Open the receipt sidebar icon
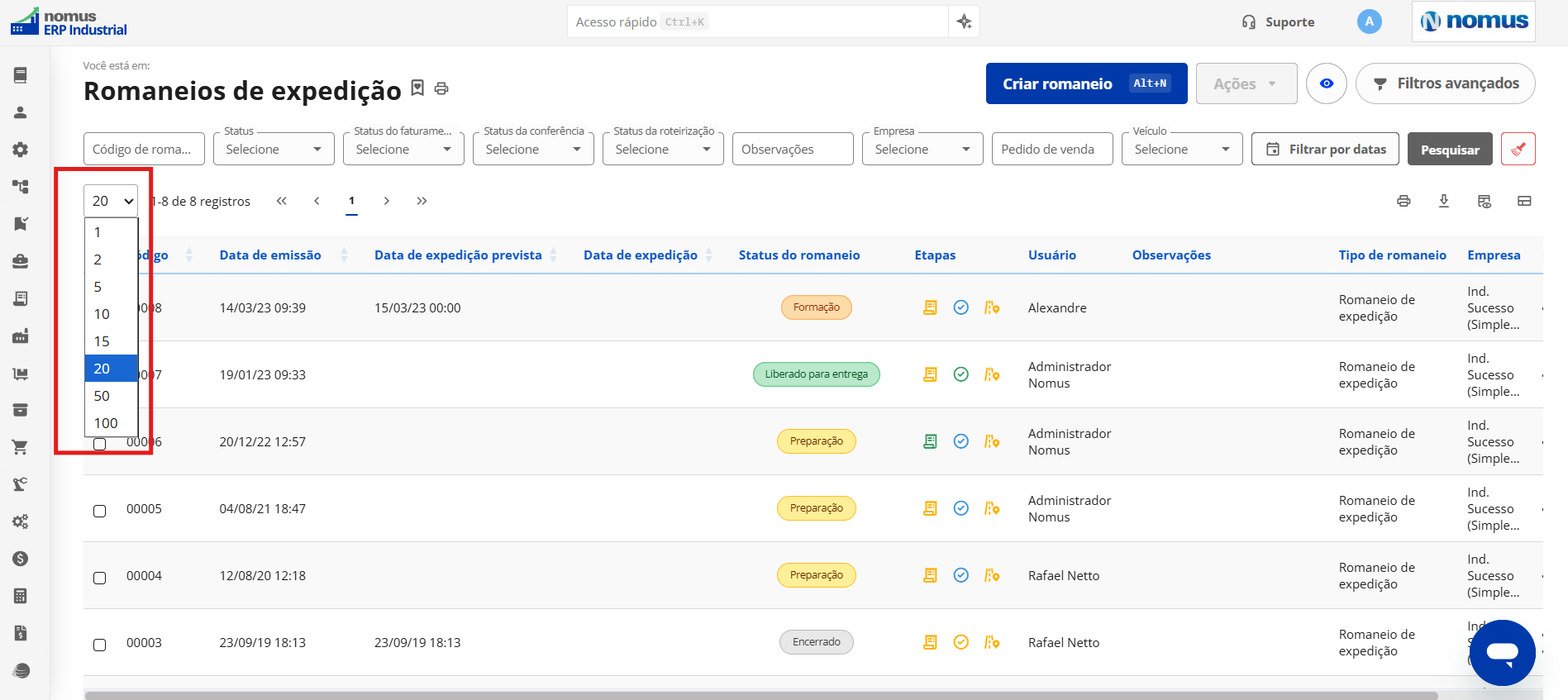1568x700 pixels. (21, 298)
